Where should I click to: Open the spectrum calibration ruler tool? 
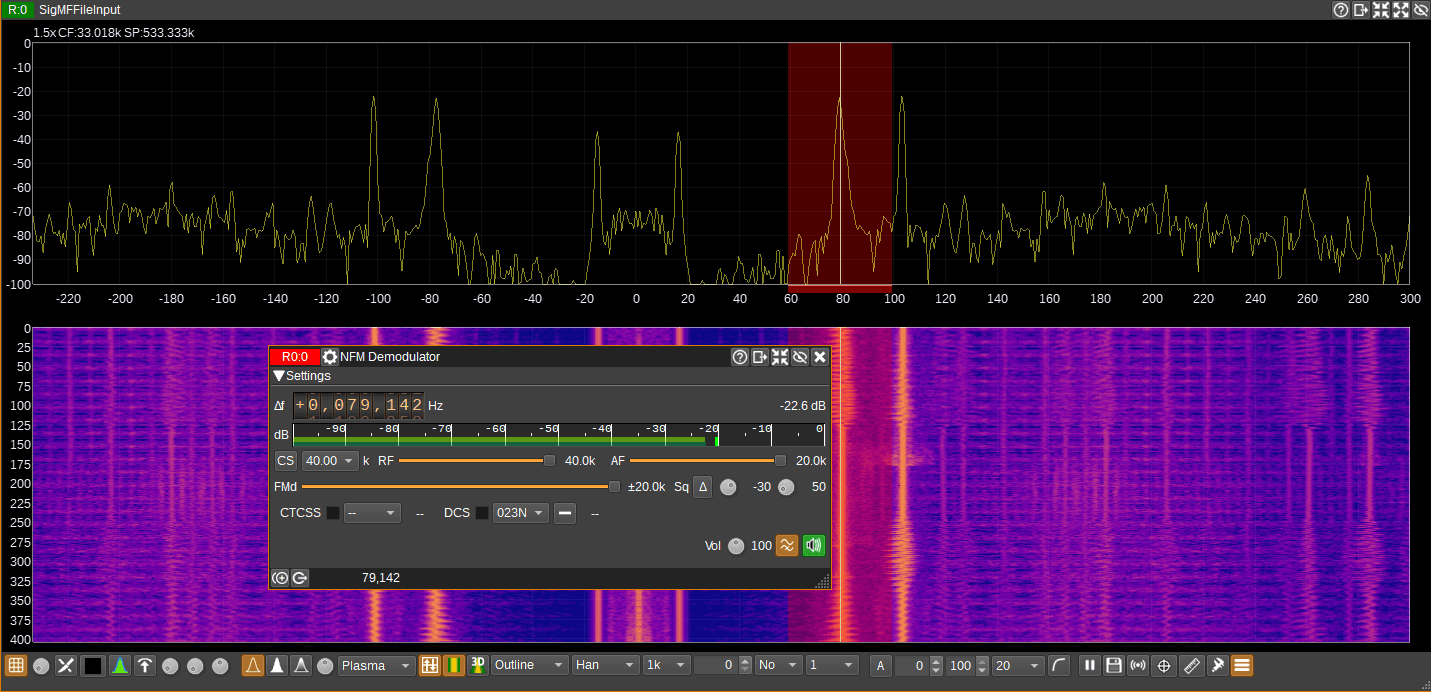click(1191, 666)
